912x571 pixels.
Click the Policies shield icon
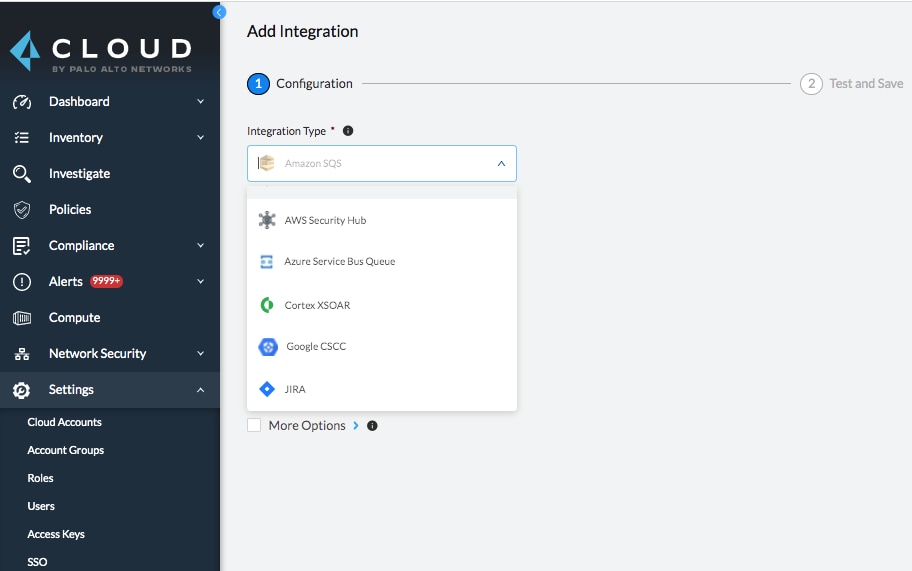(22, 210)
